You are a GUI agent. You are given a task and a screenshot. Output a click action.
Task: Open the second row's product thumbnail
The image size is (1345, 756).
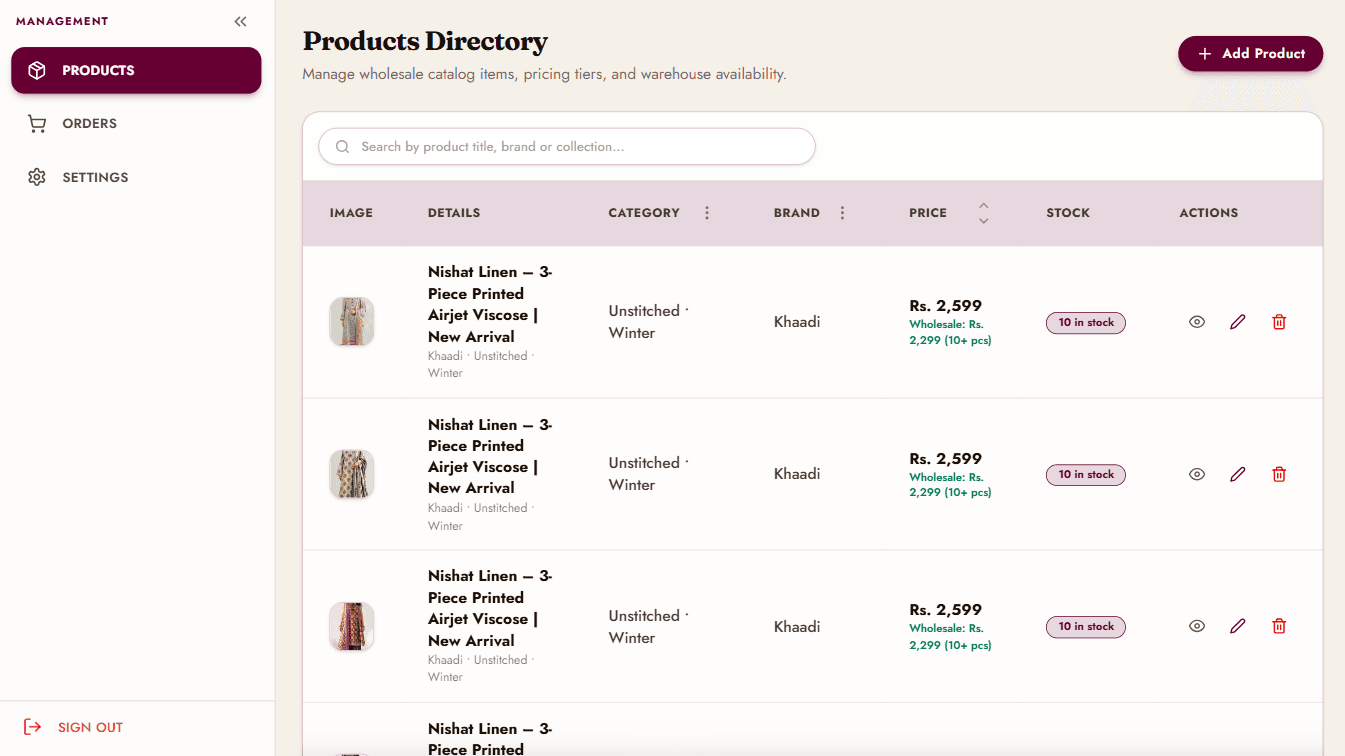(352, 474)
